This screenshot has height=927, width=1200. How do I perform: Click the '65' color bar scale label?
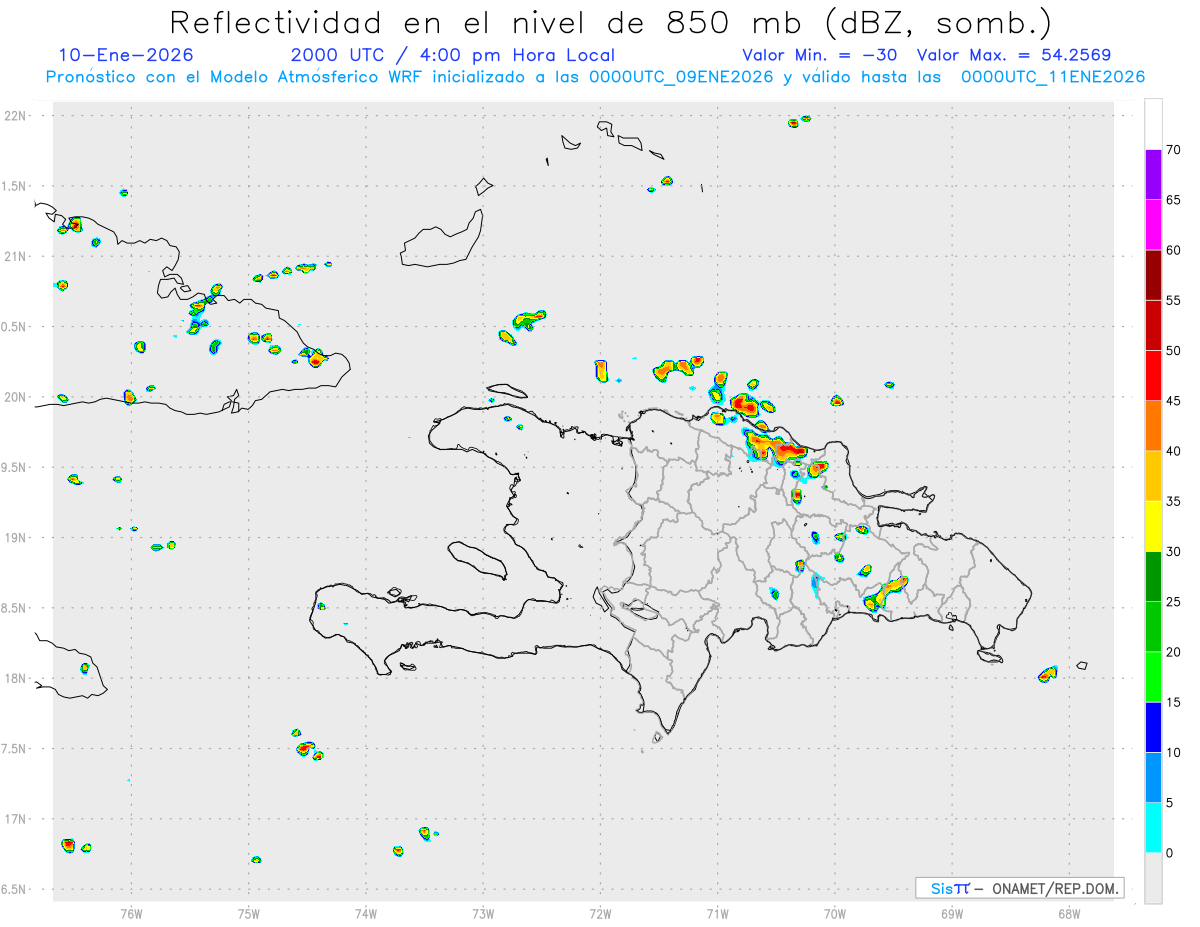[1173, 200]
